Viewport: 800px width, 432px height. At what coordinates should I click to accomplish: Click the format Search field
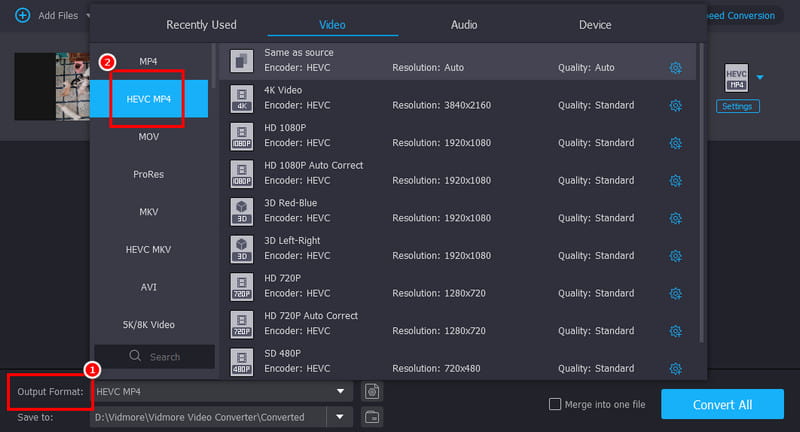[x=162, y=356]
